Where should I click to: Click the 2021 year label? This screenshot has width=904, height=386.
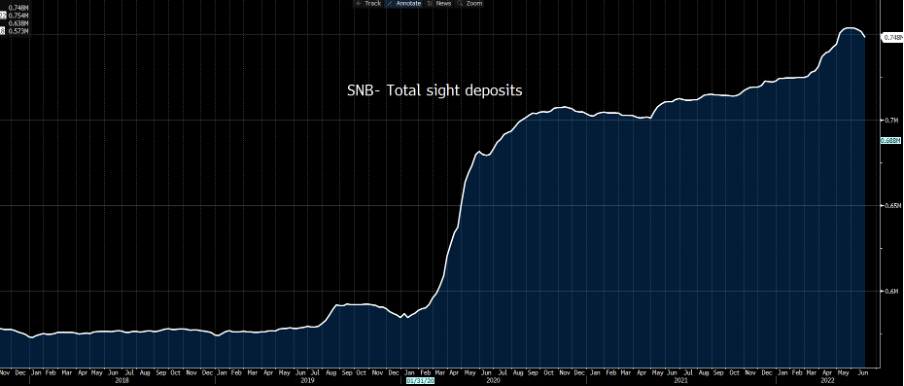680,381
